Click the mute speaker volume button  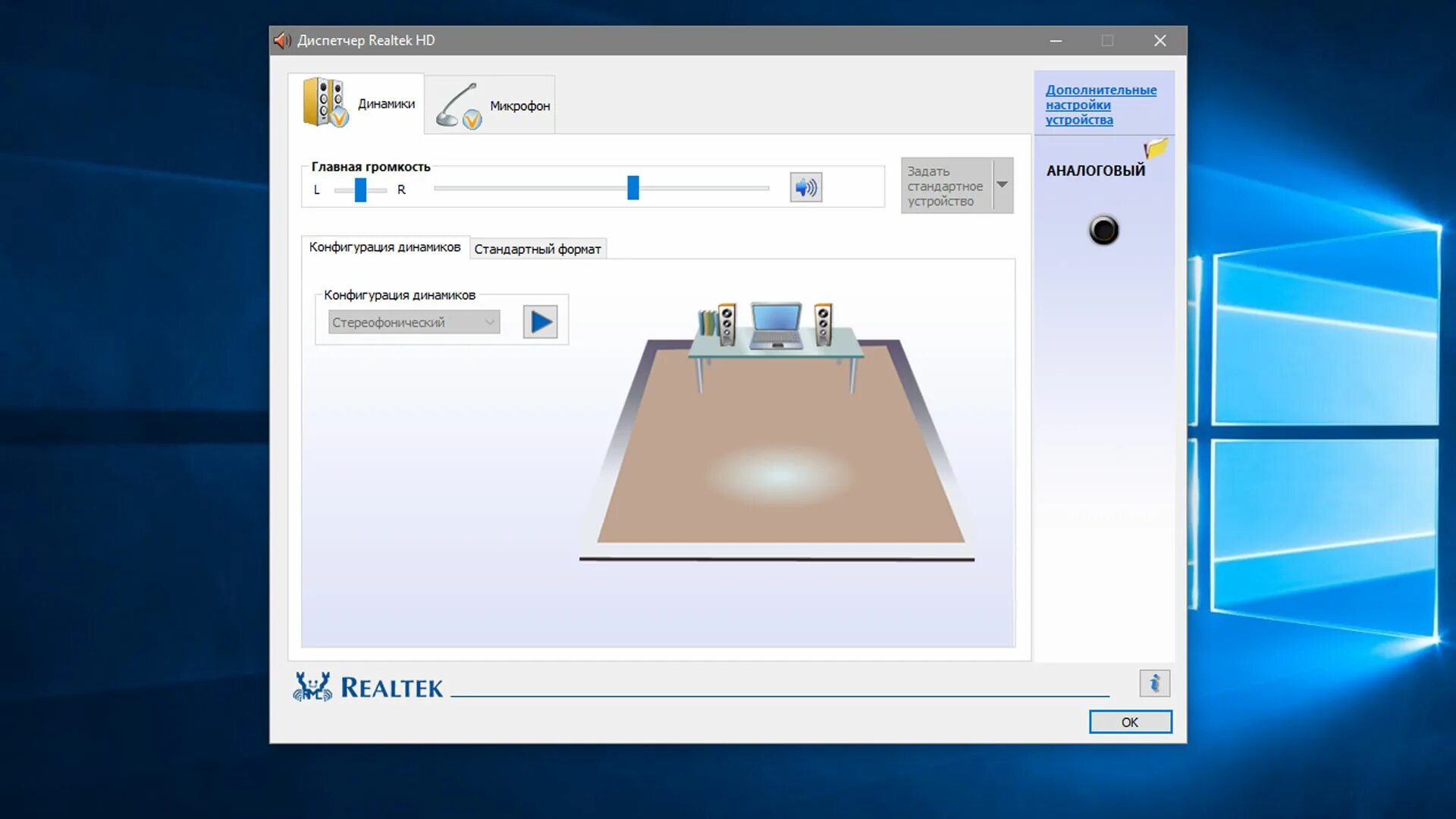point(805,187)
